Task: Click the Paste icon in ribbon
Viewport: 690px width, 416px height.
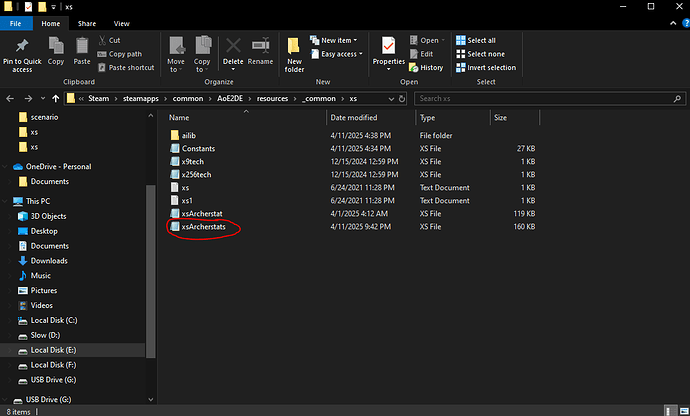Action: click(82, 46)
